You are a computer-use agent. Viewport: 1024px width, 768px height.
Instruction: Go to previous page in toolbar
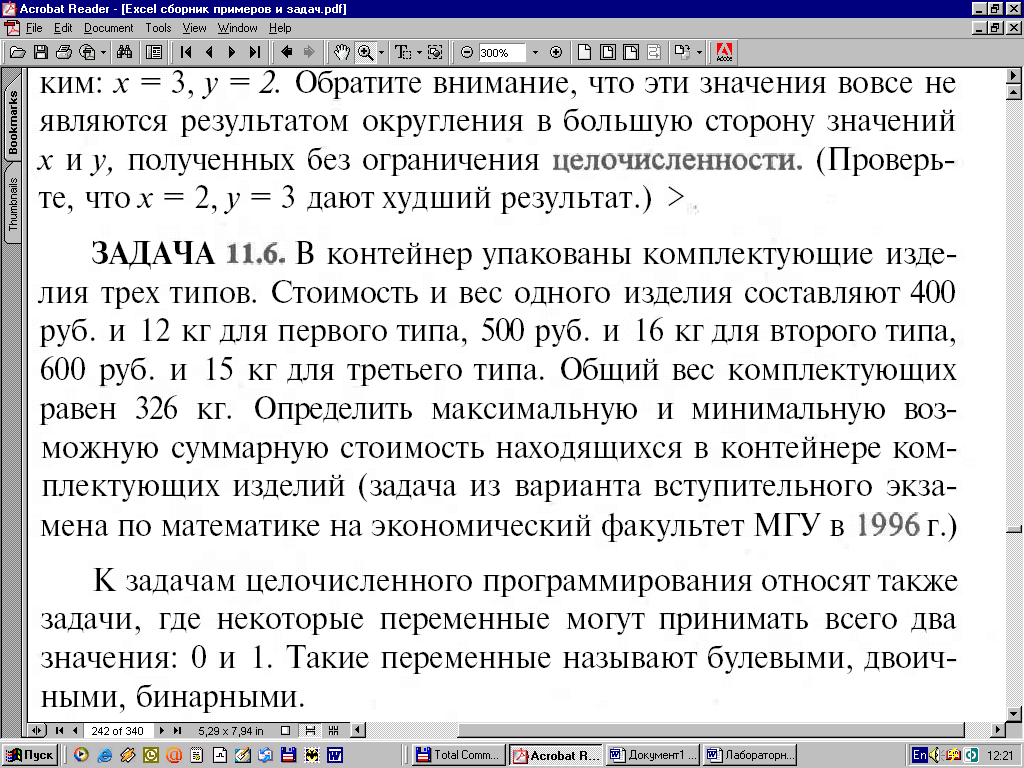[x=209, y=52]
